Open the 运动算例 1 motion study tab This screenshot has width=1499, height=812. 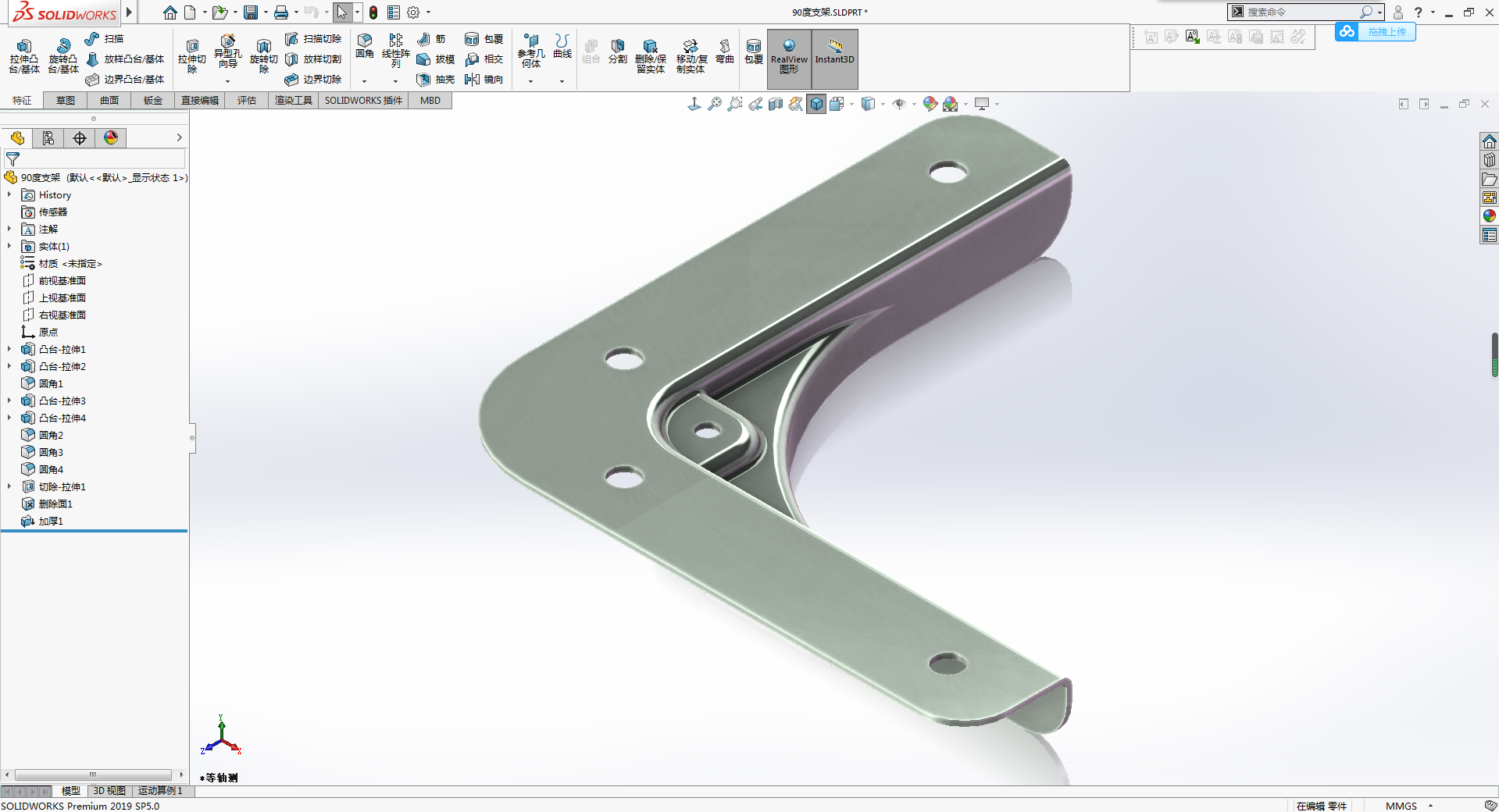(160, 791)
